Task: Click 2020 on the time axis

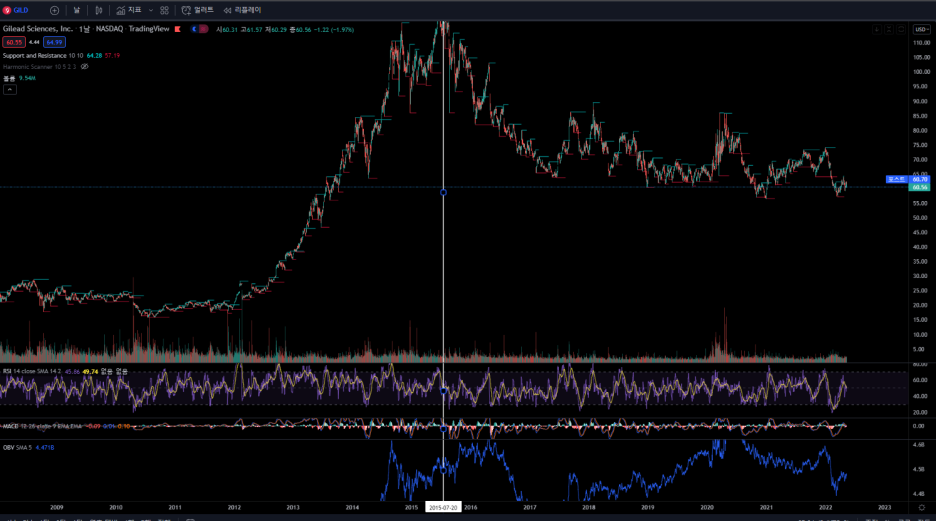Action: pyautogui.click(x=707, y=507)
